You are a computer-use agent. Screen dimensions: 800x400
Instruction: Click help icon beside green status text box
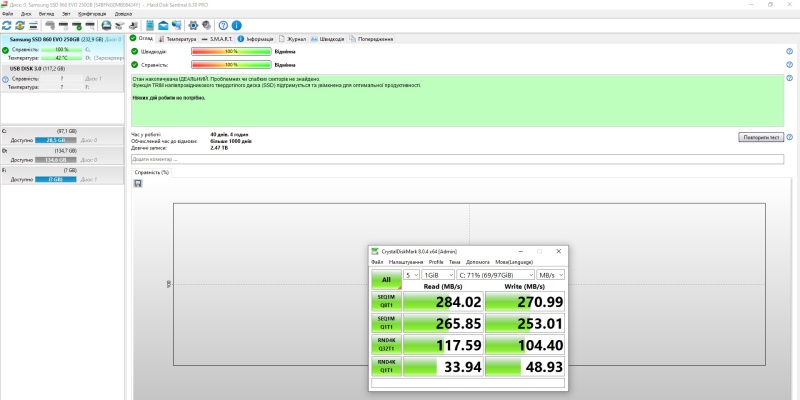(789, 78)
